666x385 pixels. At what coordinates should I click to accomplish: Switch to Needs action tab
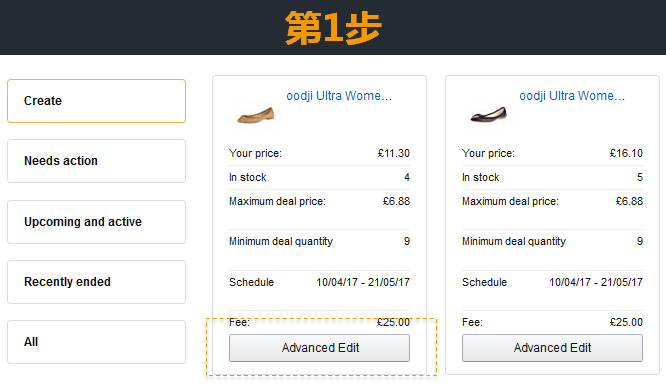tap(96, 161)
